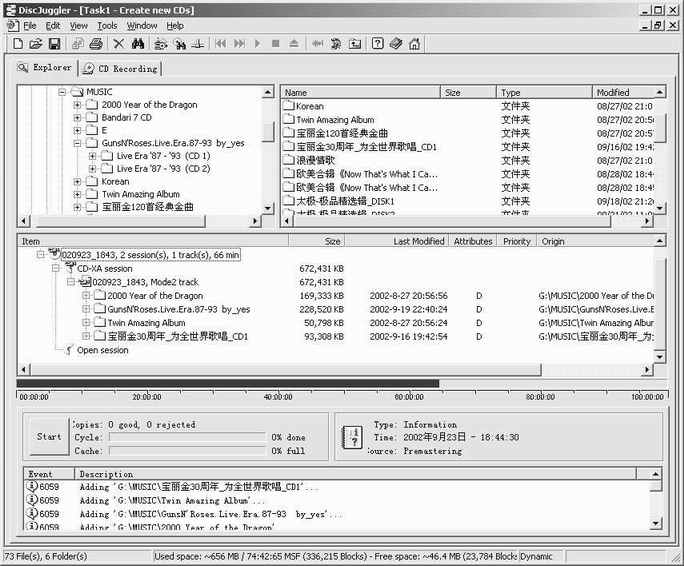Expand the E folder in the tree

point(77,130)
